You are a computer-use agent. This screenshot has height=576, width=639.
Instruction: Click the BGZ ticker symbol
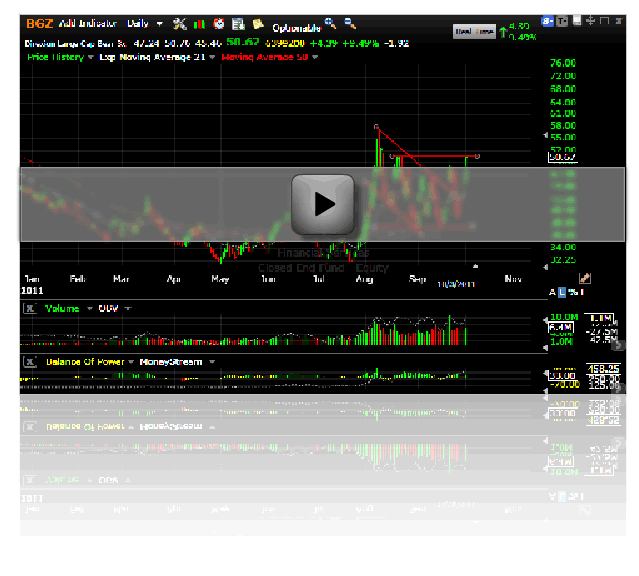(x=40, y=23)
